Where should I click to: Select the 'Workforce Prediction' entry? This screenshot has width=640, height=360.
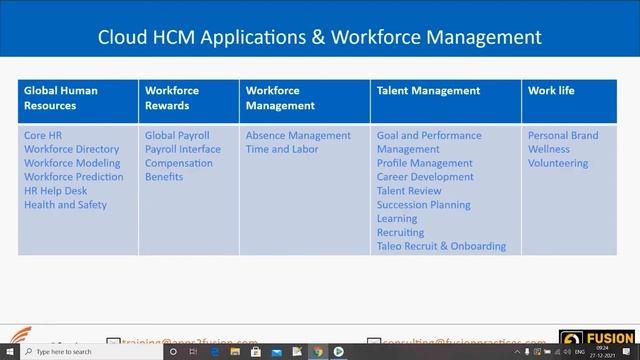point(73,177)
